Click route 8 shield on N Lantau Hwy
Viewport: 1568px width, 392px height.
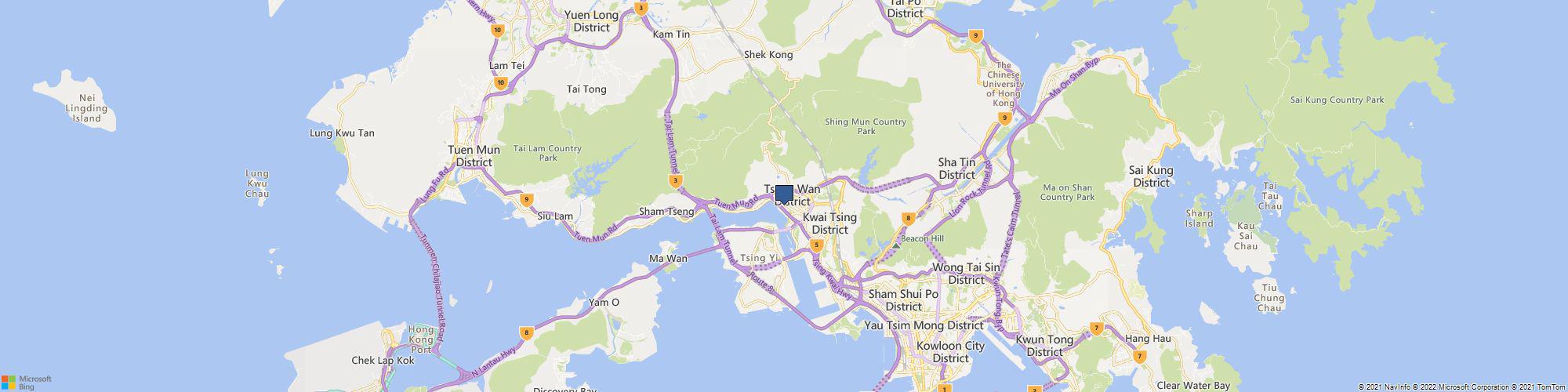click(527, 332)
